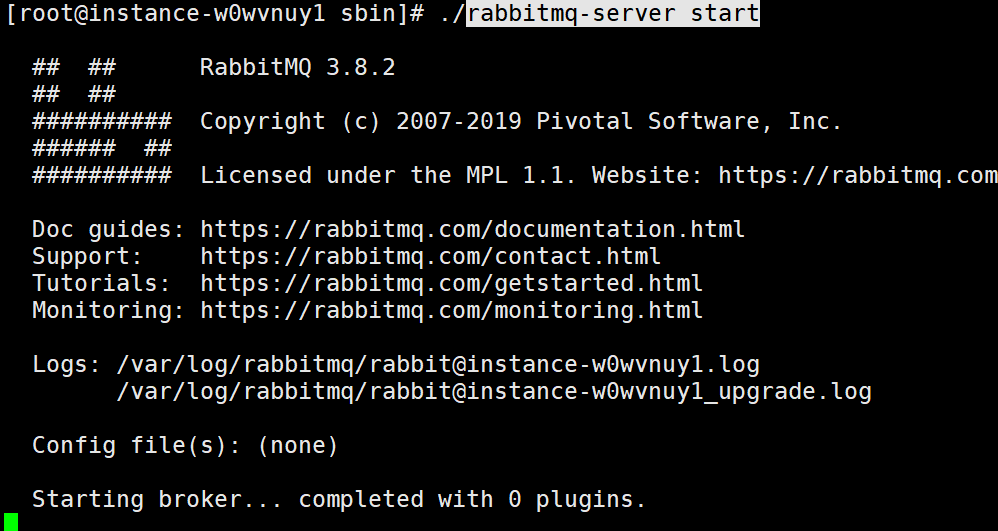Click the 'Tutorials:' label
Screen dimensions: 998x531
coord(101,283)
